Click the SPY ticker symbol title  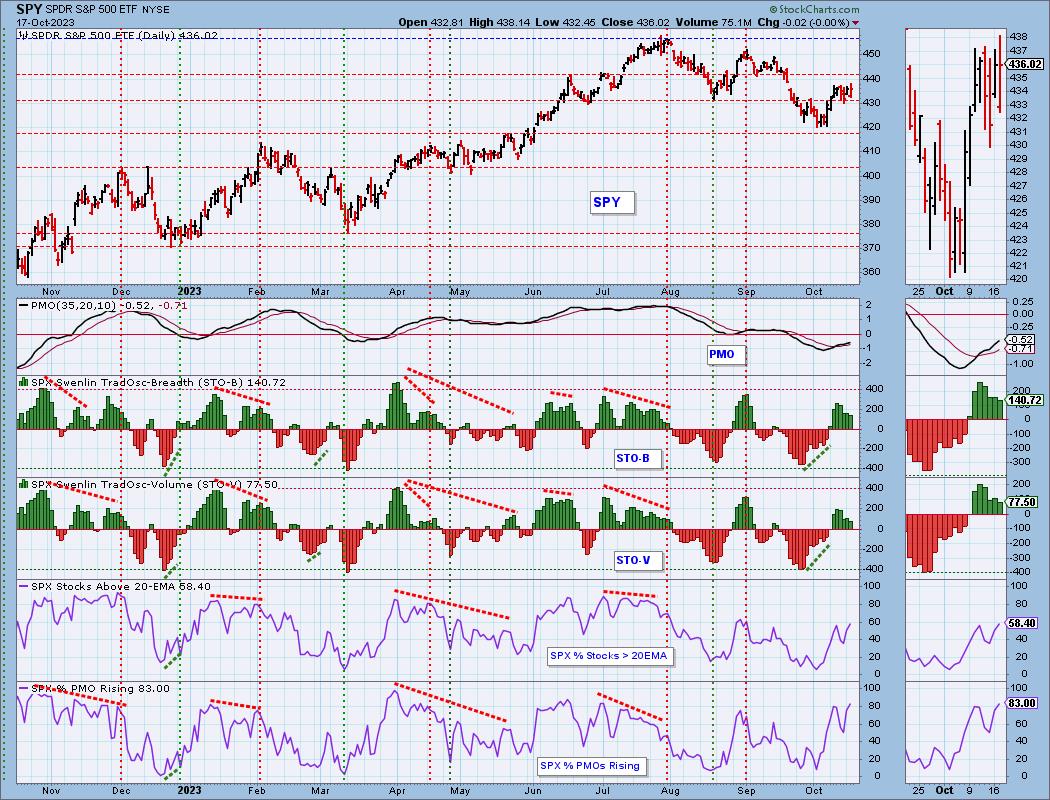29,9
